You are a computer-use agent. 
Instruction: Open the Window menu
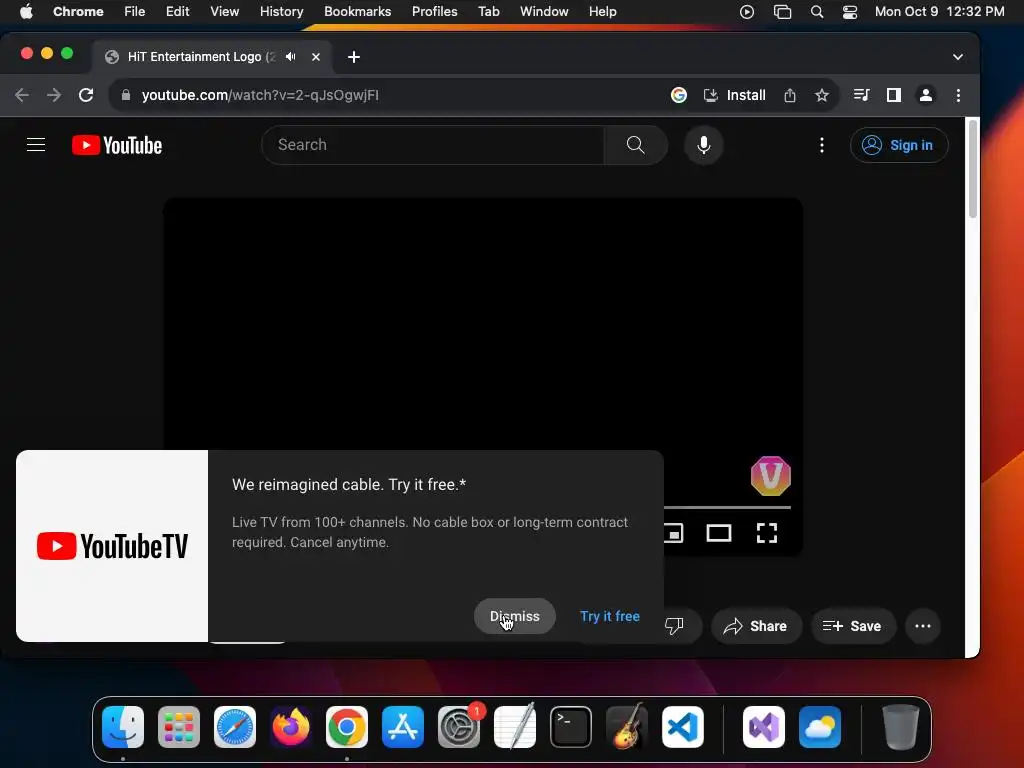(x=544, y=12)
